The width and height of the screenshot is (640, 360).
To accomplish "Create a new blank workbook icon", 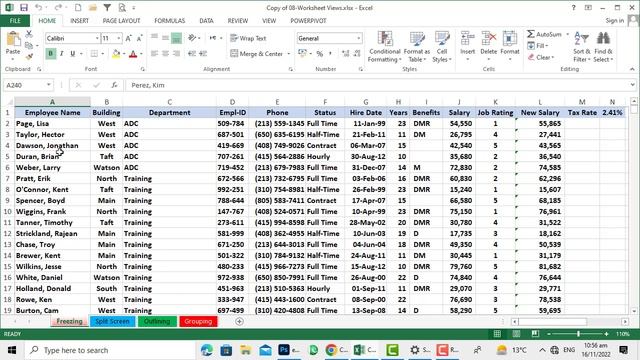I will (x=78, y=7).
